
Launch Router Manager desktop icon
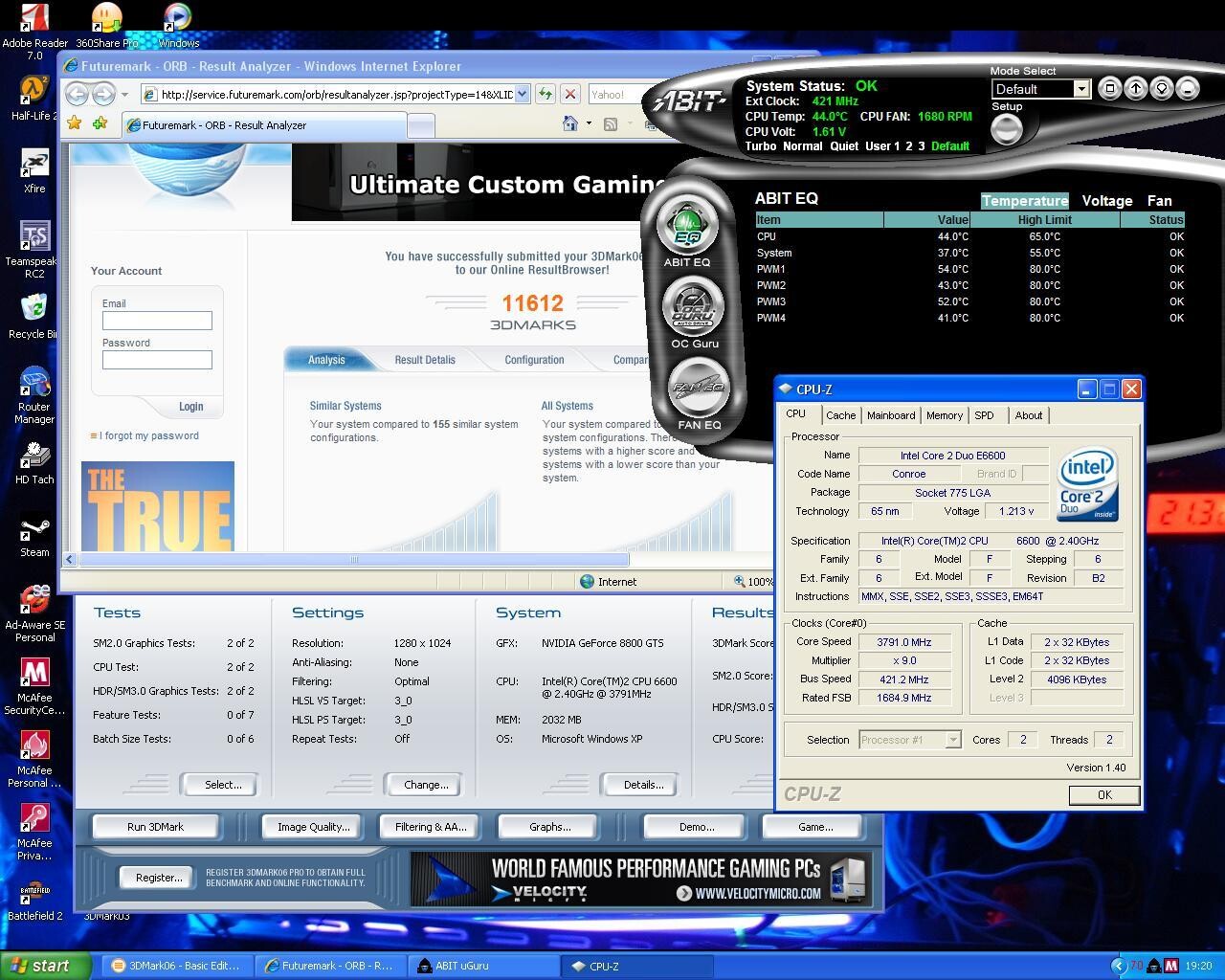coord(34,383)
